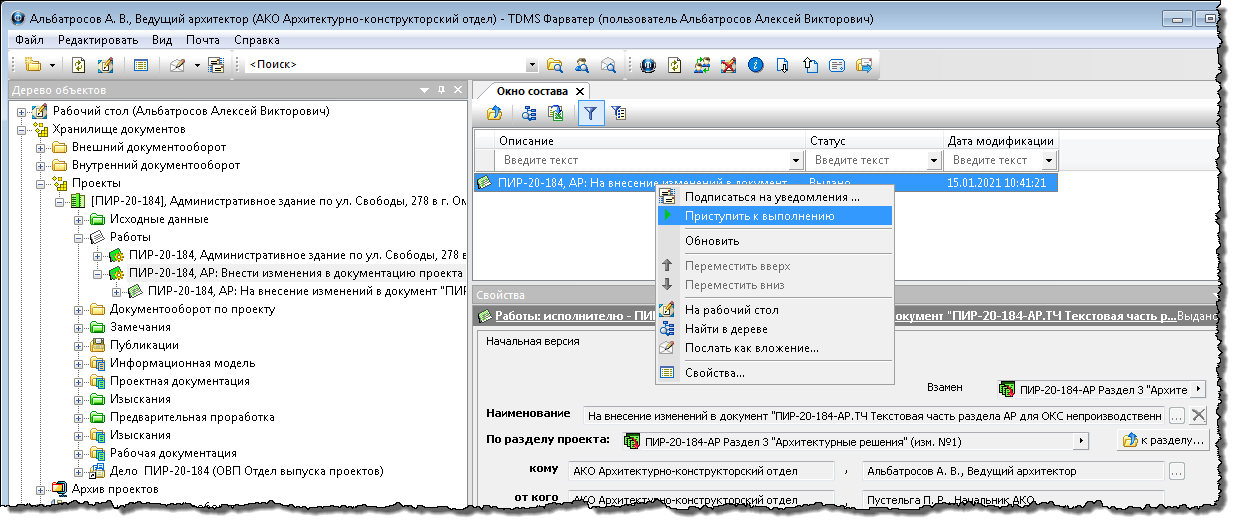The height and width of the screenshot is (522, 1235).
Task: Click the user search icon beside search box
Action: coord(582,65)
